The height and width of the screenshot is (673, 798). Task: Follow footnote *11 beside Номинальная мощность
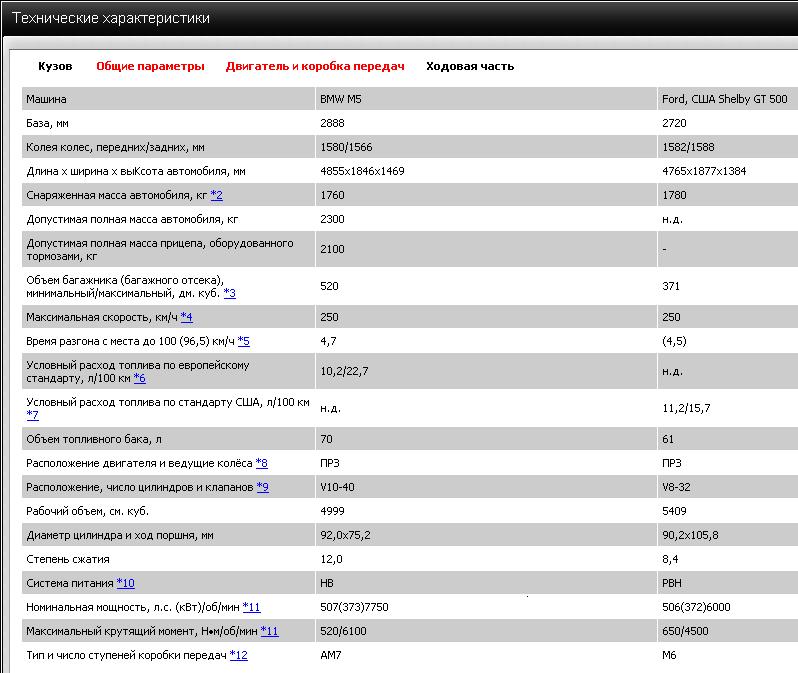coord(251,607)
